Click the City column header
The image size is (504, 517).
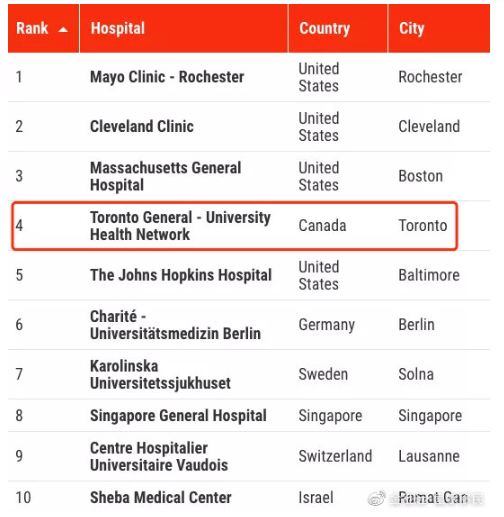tap(439, 28)
